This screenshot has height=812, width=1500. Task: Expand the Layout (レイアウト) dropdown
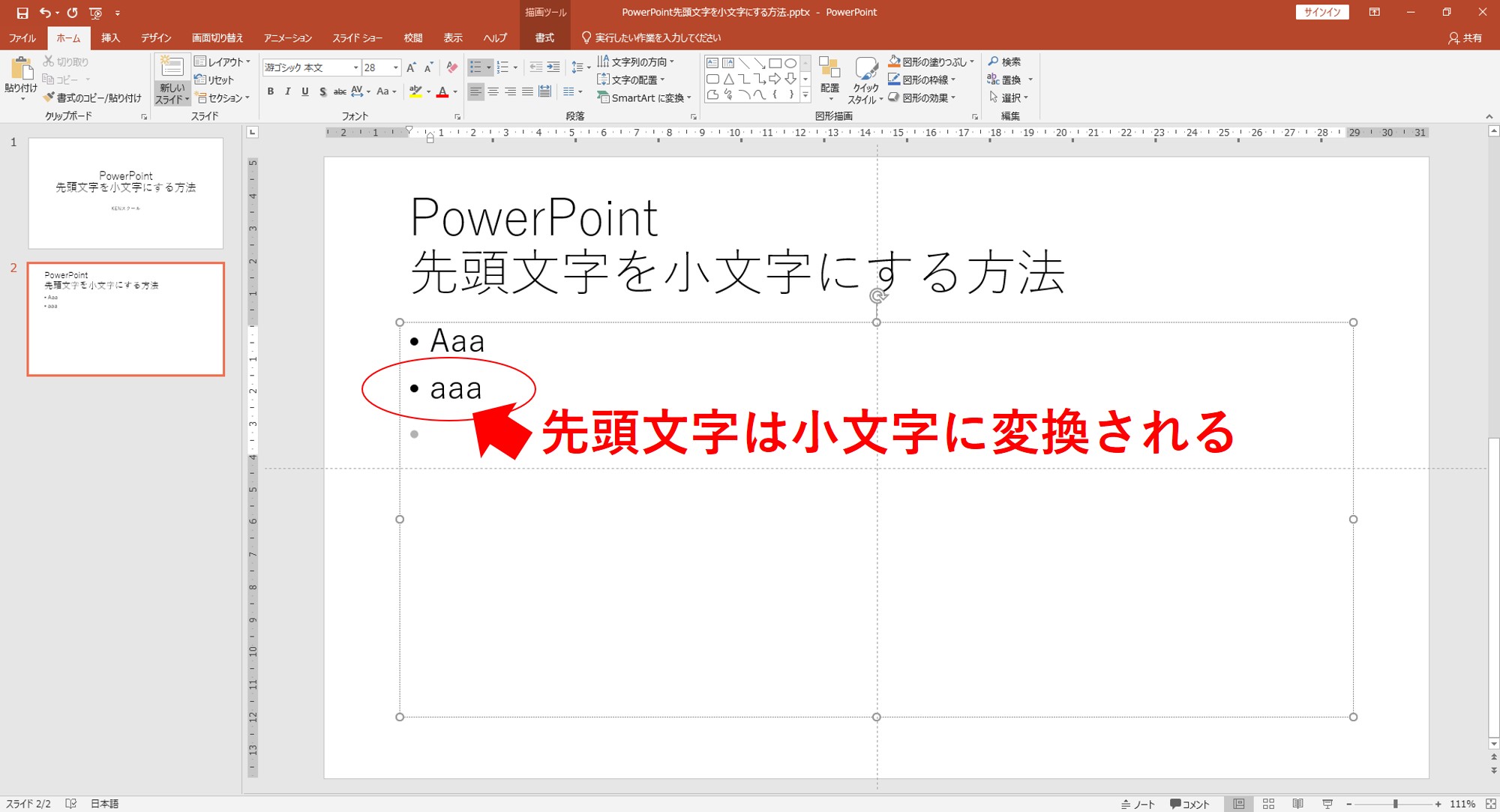(x=223, y=61)
